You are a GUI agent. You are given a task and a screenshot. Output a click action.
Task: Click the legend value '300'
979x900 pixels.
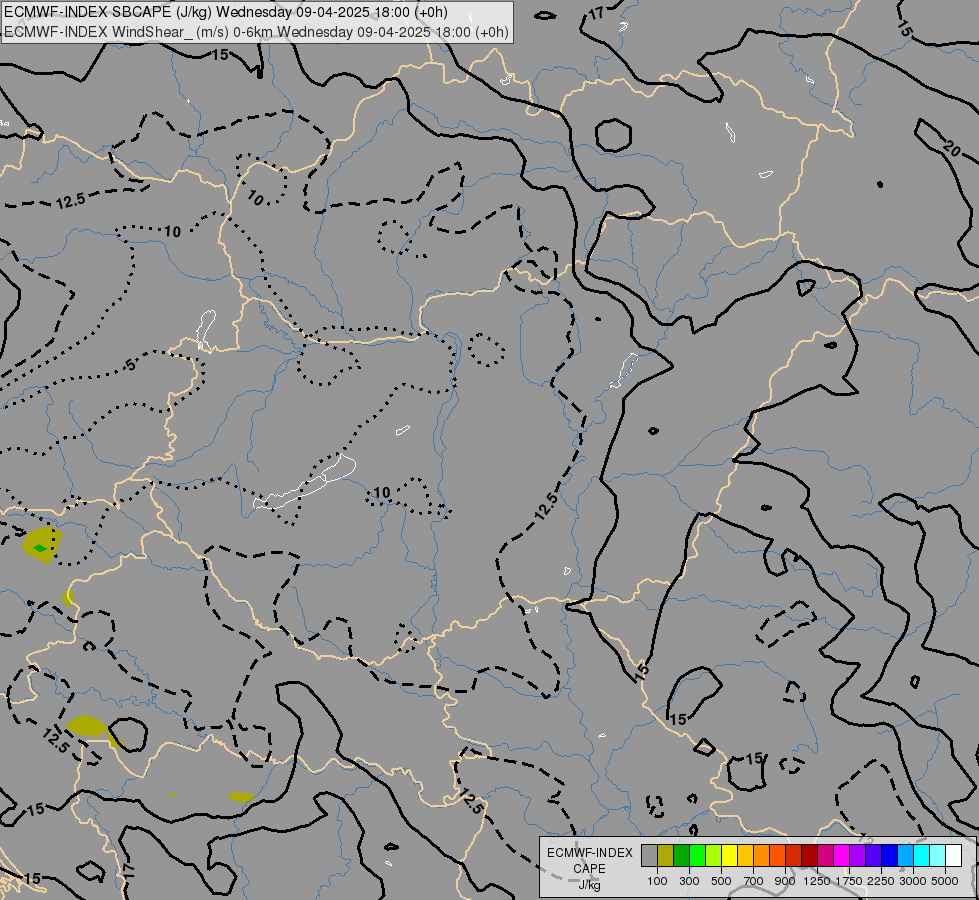[689, 881]
